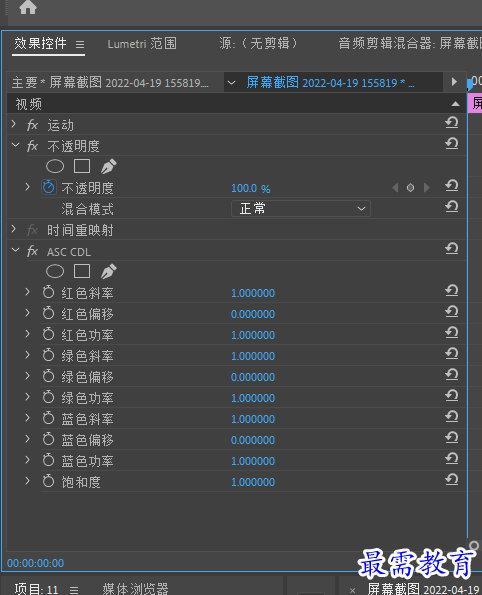Expand the 时间重映射 effect
The image size is (482, 595).
[x=14, y=229]
